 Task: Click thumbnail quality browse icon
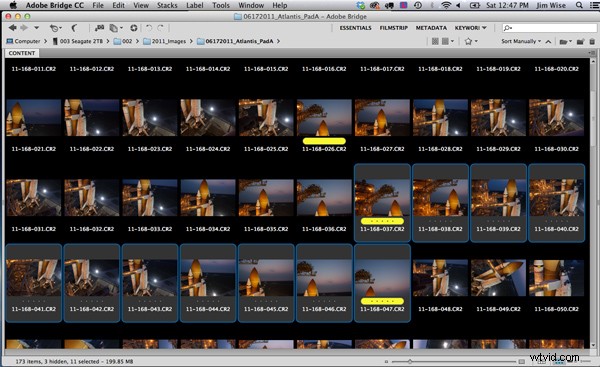435,41
